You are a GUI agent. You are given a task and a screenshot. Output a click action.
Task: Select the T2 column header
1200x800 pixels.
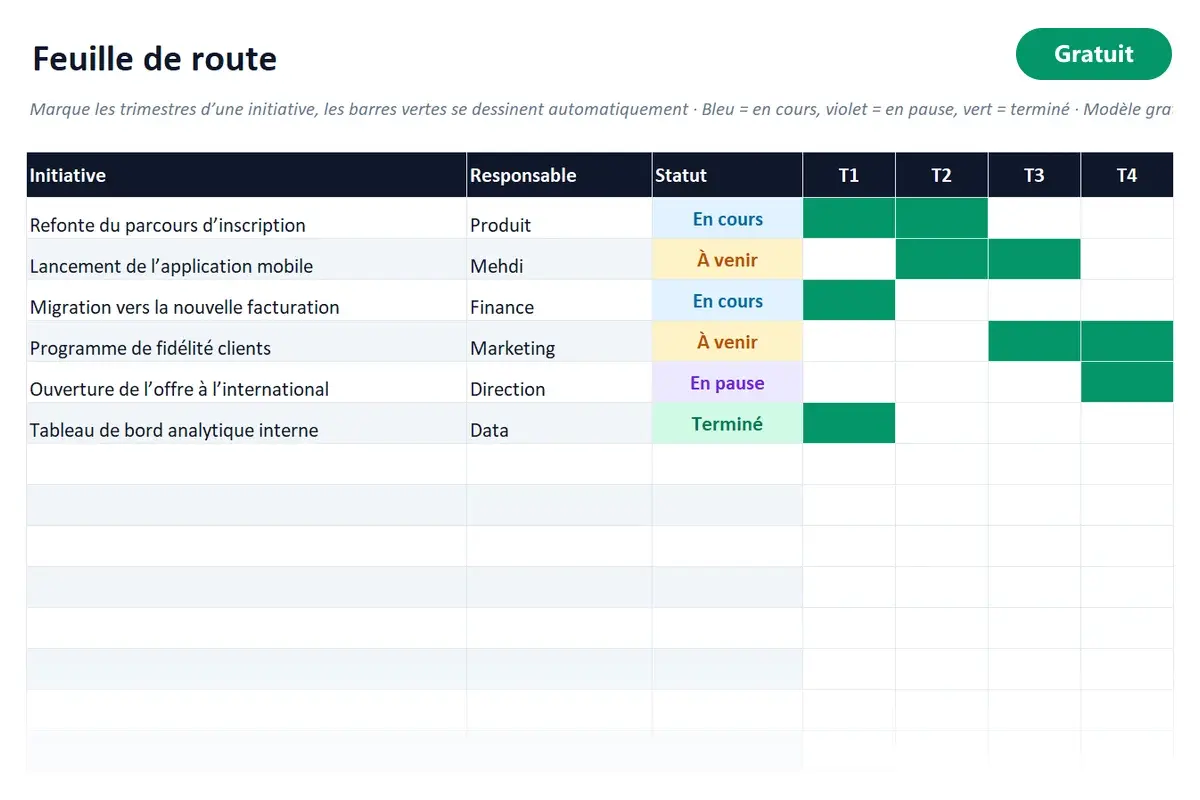(x=942, y=175)
